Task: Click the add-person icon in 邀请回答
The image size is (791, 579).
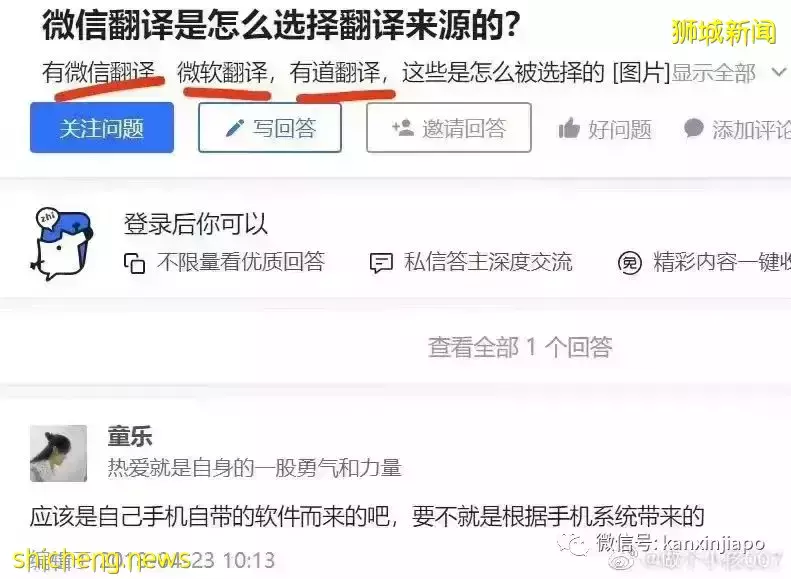Action: point(403,128)
